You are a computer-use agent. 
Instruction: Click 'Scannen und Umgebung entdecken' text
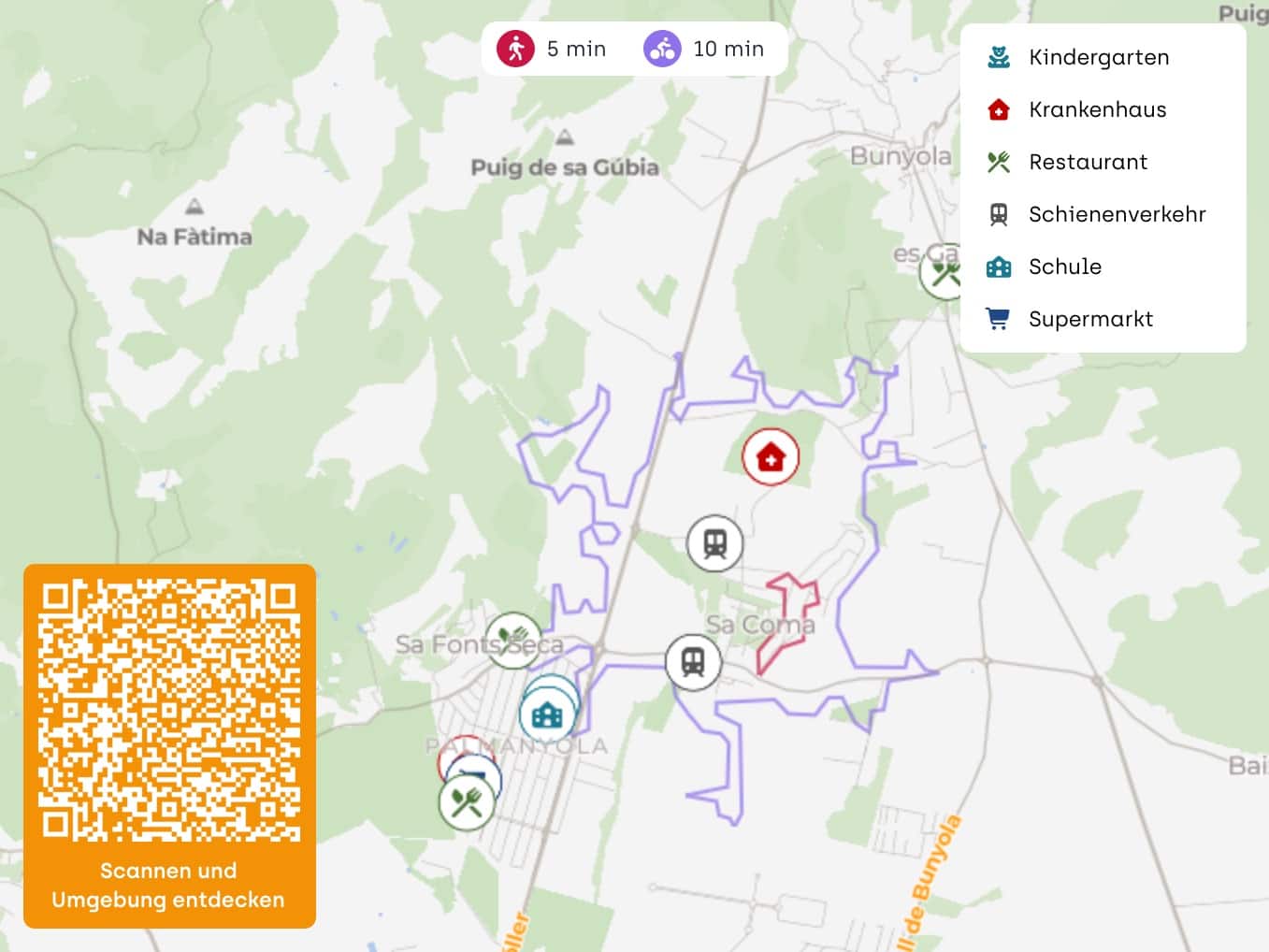168,885
